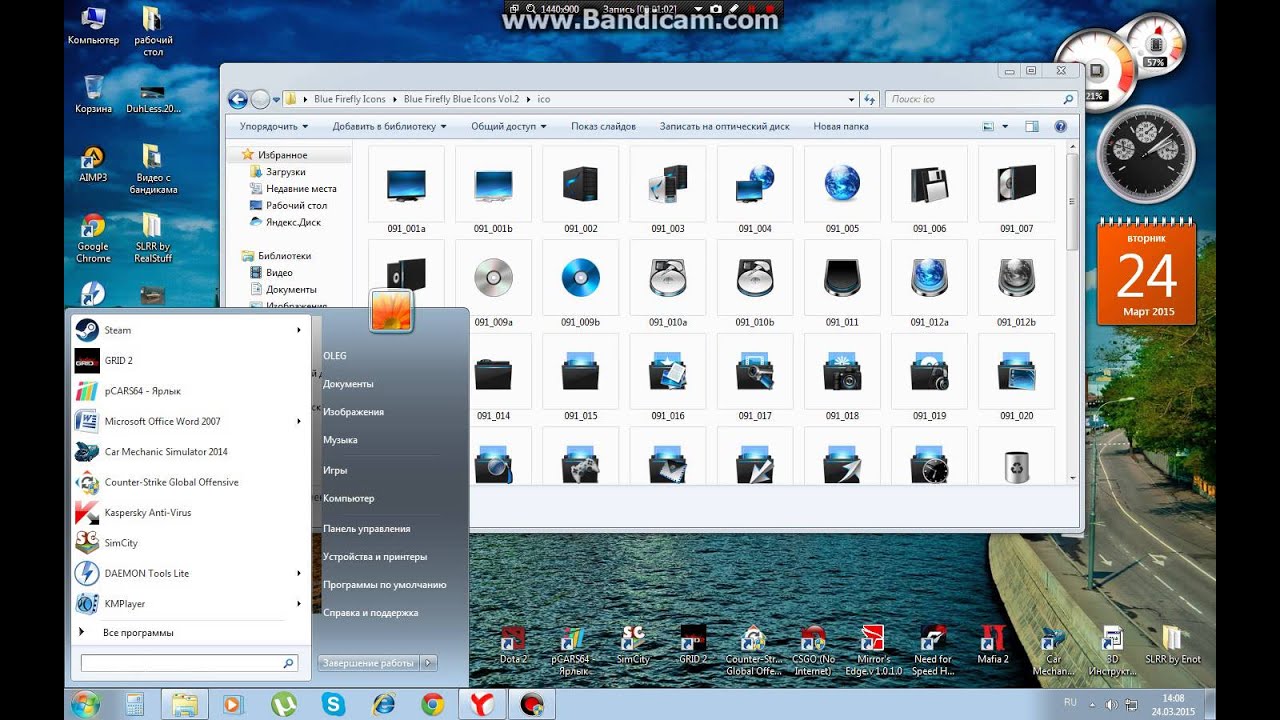Viewport: 1280px width, 720px height.
Task: Open Steam from the Start menu
Action: pos(189,330)
